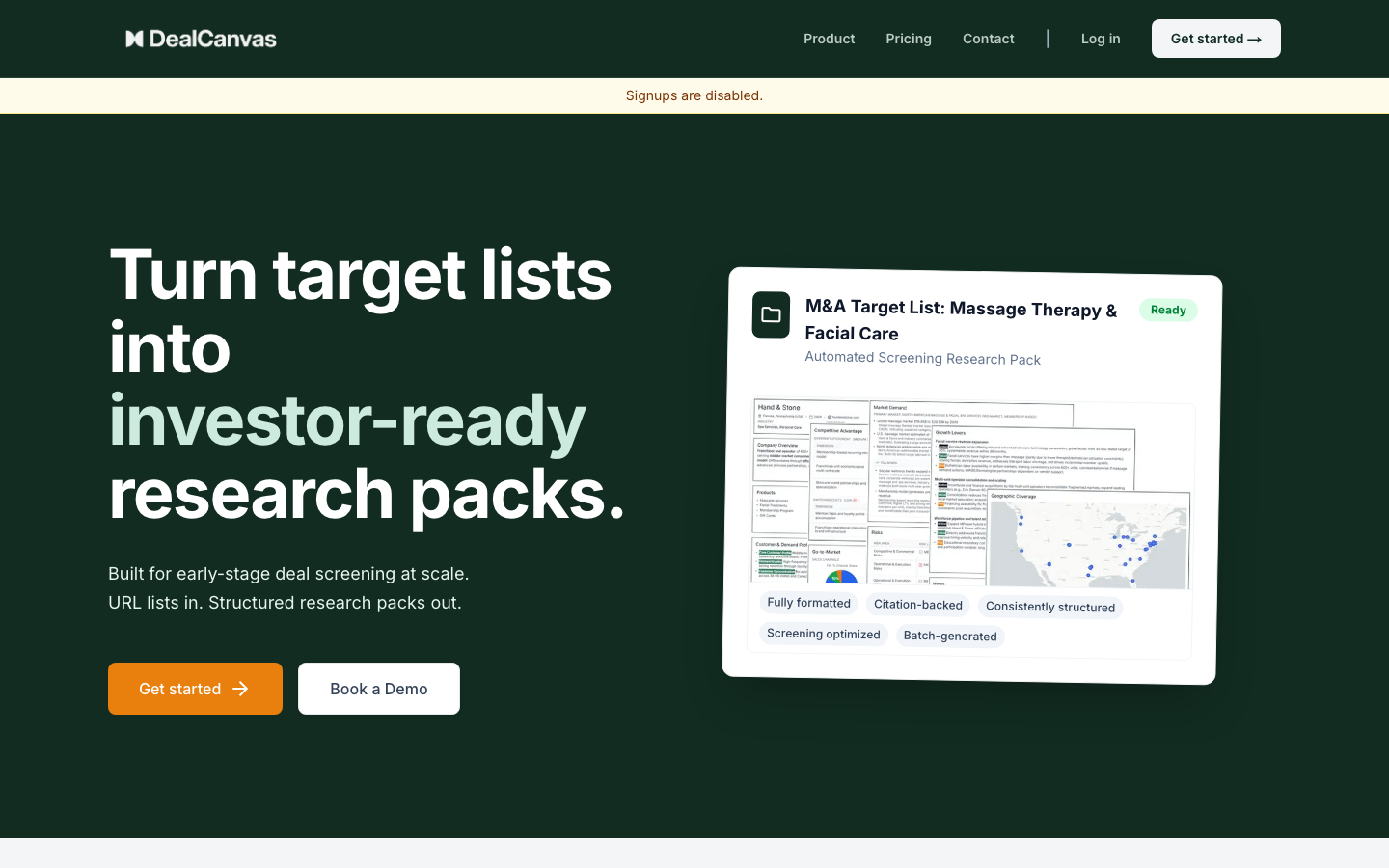The width and height of the screenshot is (1389, 868).
Task: Open the Product menu item
Action: click(830, 39)
